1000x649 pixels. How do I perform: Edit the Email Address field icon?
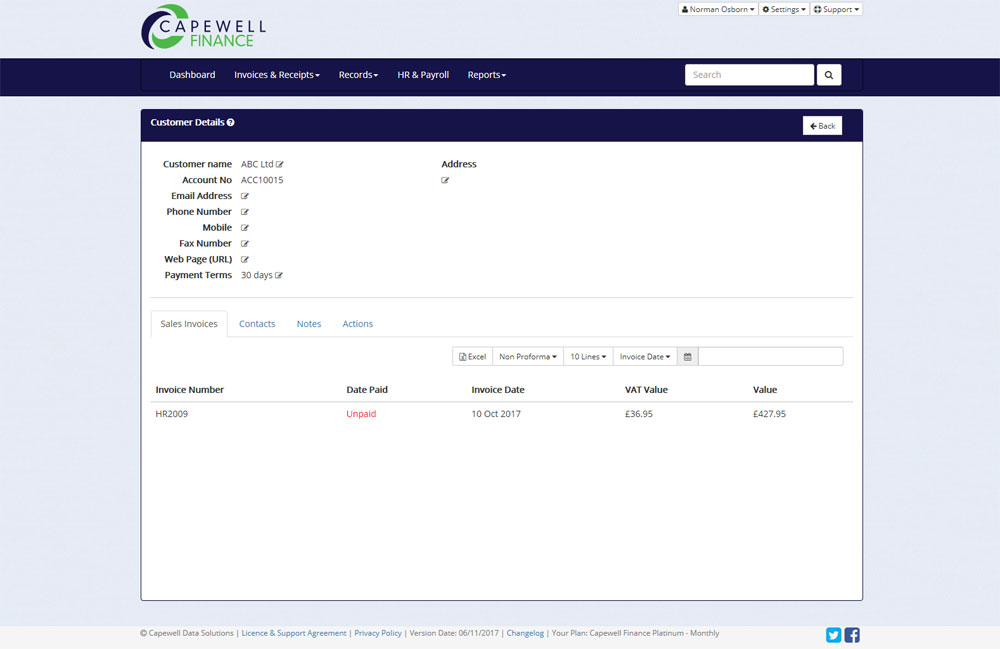click(x=245, y=196)
